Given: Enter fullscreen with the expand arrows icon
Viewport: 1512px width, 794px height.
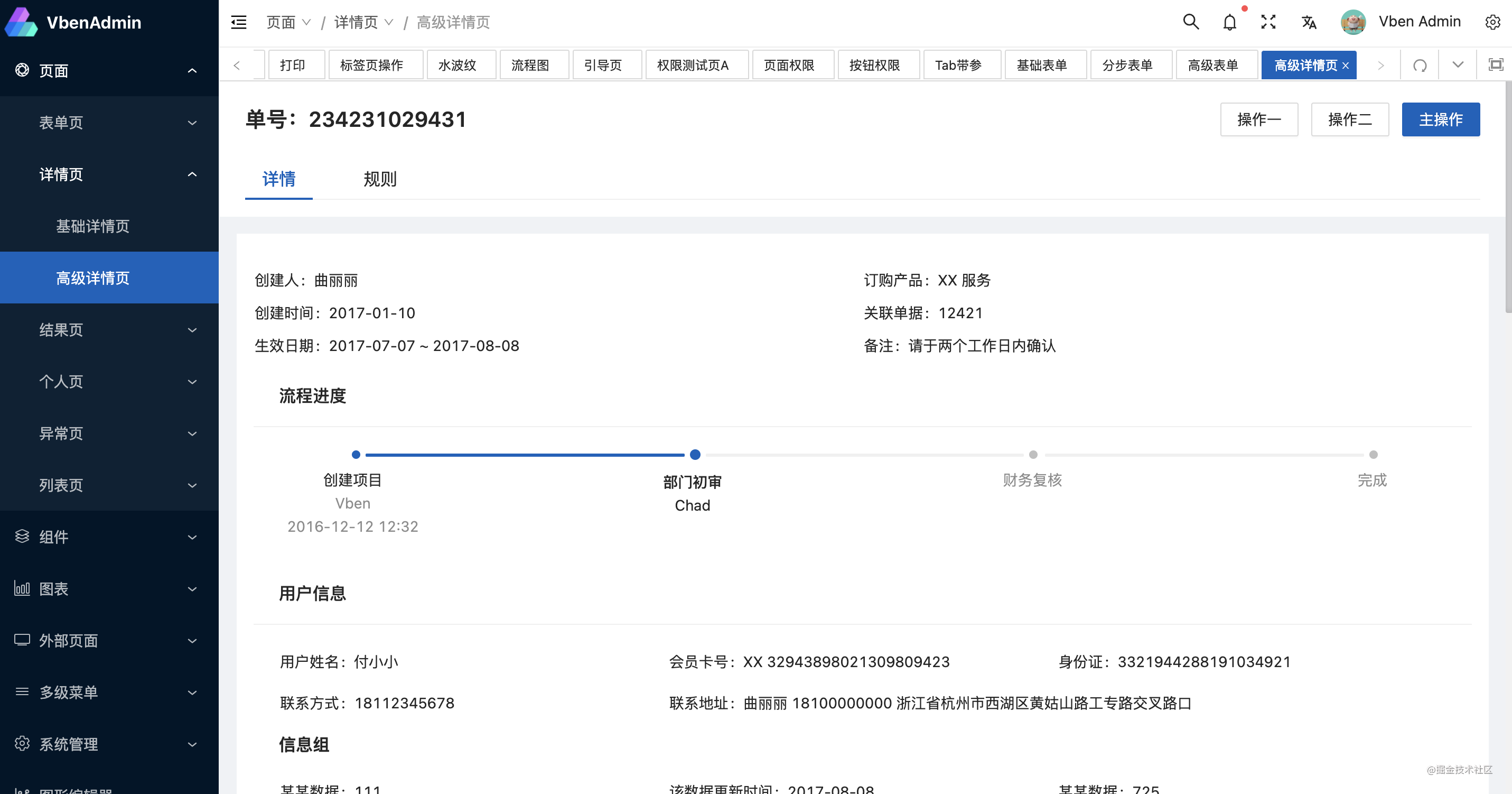Looking at the screenshot, I should pyautogui.click(x=1268, y=22).
